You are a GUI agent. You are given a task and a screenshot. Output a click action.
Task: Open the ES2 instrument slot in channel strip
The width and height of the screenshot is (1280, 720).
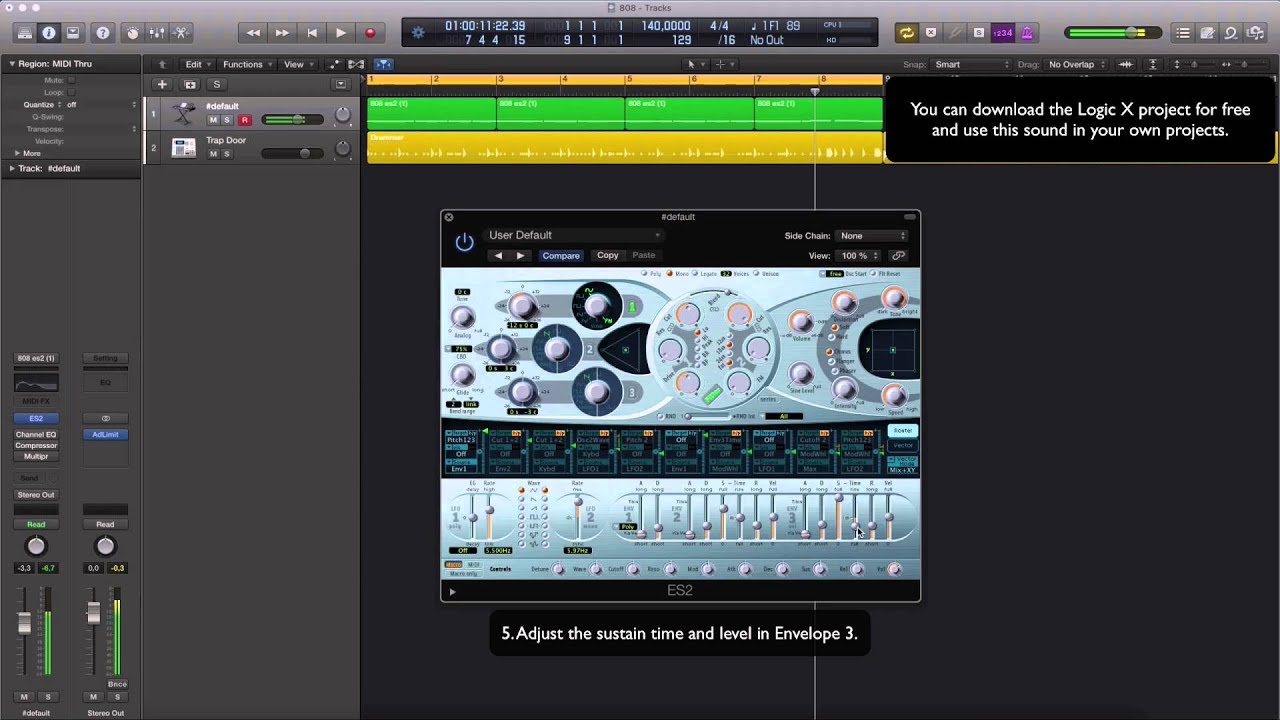[36, 418]
